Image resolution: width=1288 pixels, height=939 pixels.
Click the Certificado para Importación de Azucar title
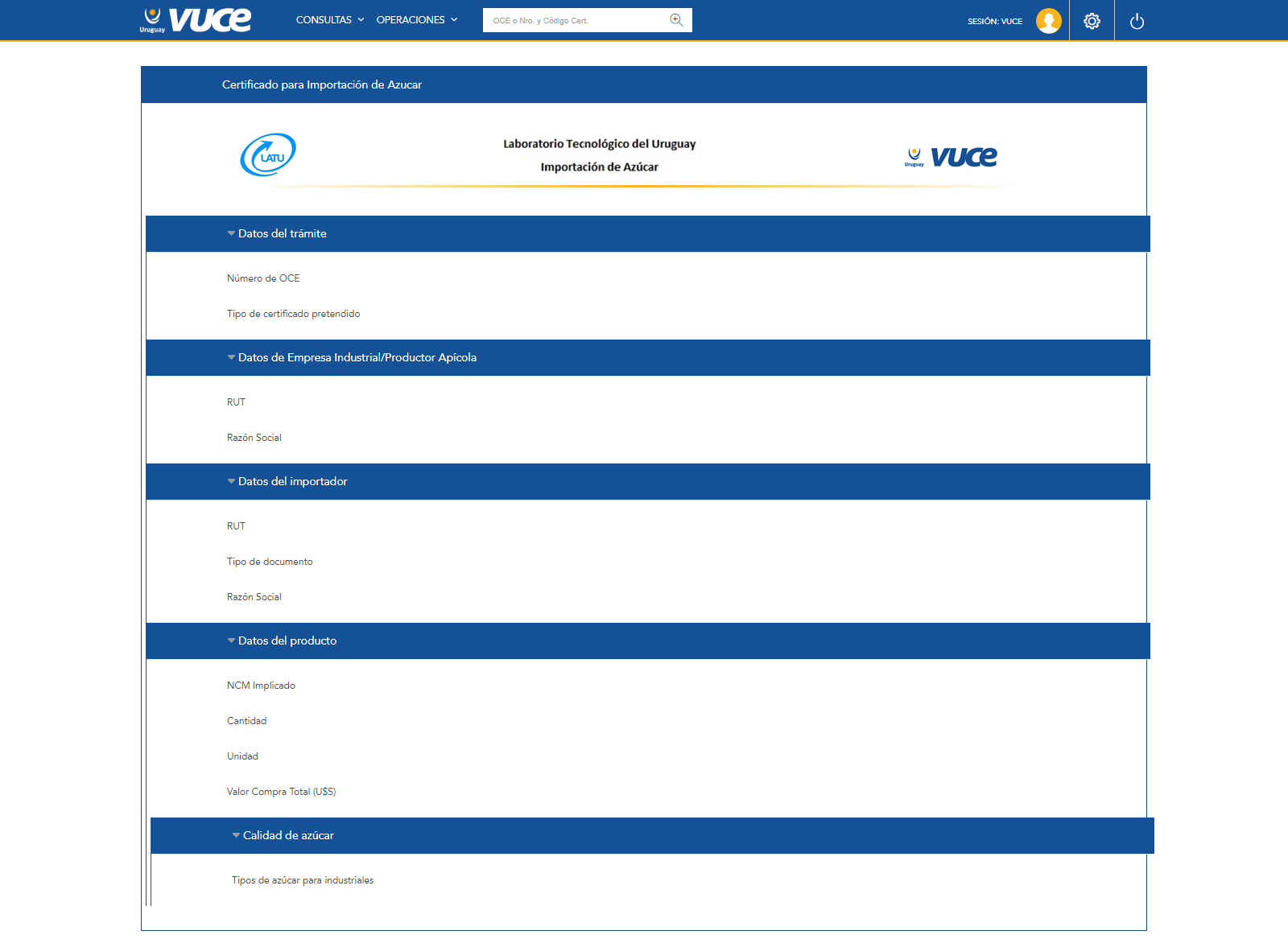[321, 84]
